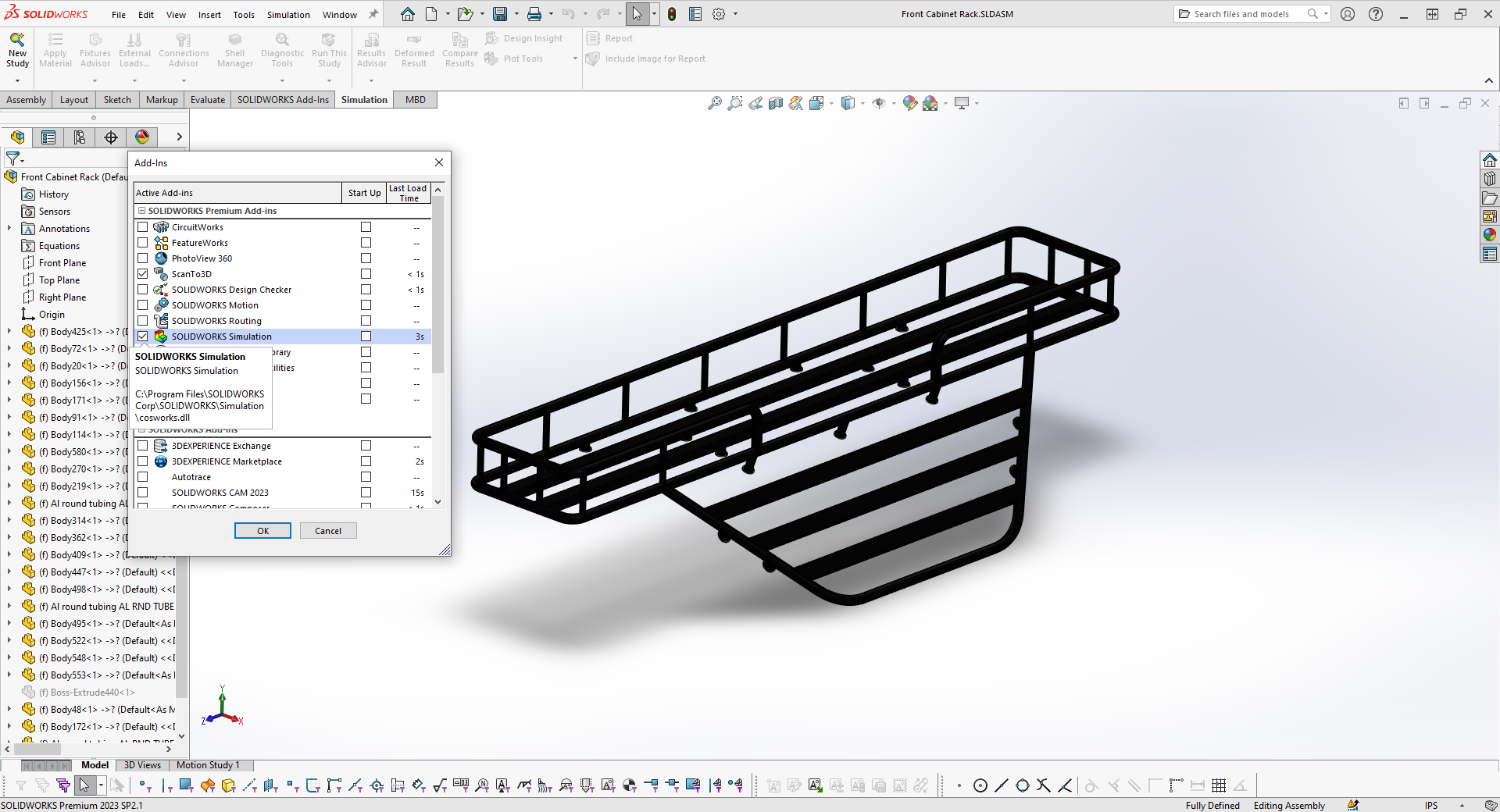1500x812 pixels.
Task: Select the Compare Results tool
Action: point(459,50)
